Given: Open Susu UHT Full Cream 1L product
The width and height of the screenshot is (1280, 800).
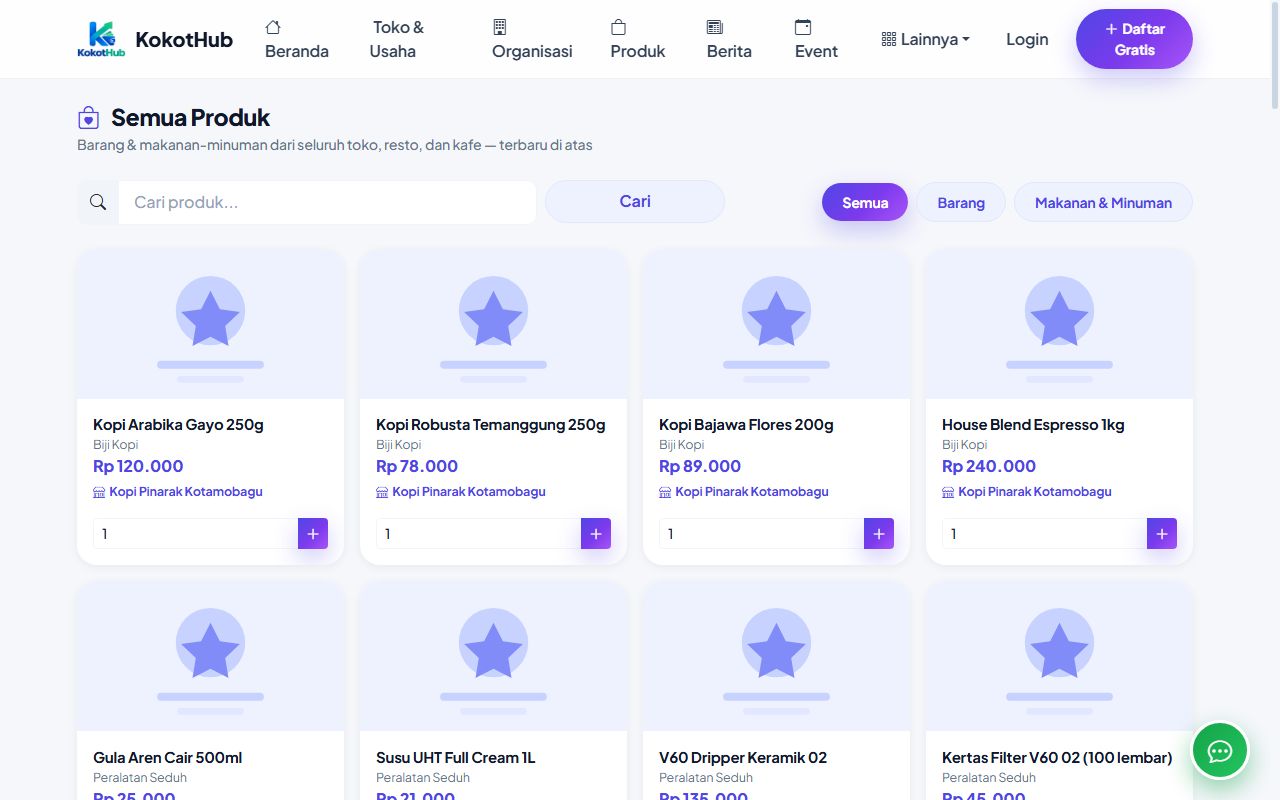Looking at the screenshot, I should coord(456,758).
